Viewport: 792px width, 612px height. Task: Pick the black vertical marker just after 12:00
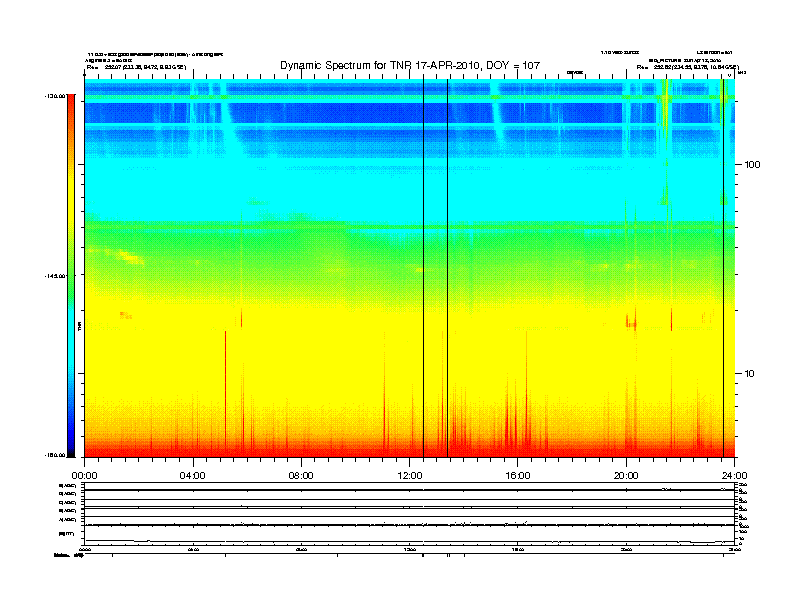pyautogui.click(x=423, y=268)
